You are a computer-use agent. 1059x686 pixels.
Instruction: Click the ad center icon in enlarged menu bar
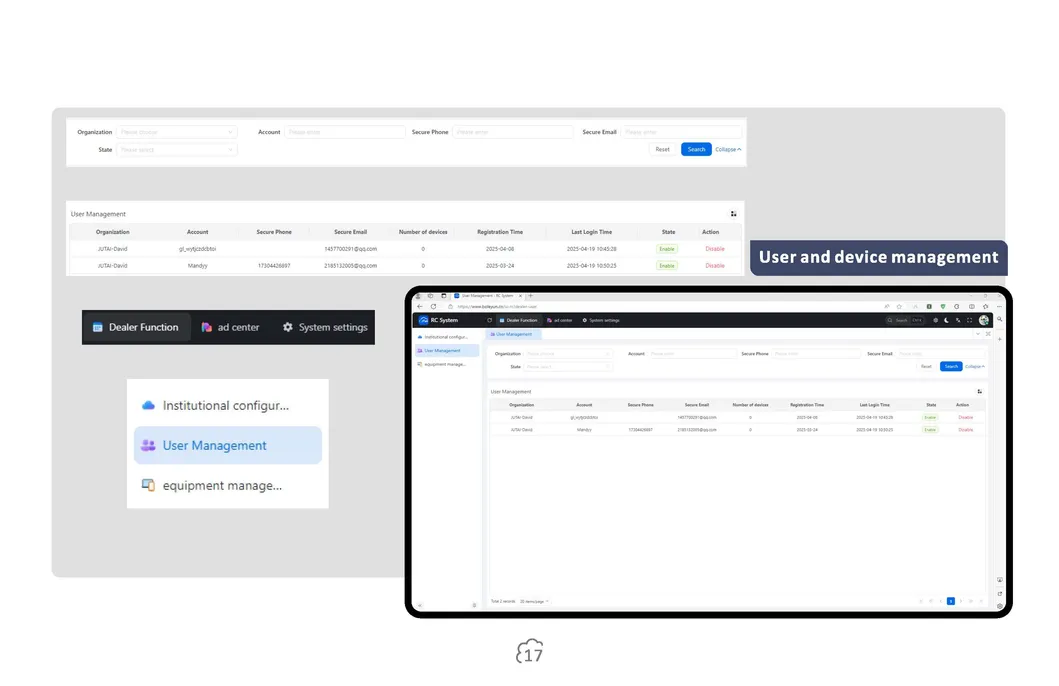[x=207, y=327]
